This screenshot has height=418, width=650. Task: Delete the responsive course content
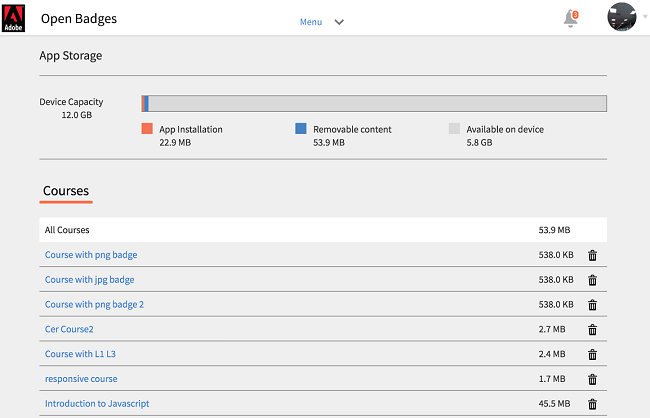click(592, 380)
